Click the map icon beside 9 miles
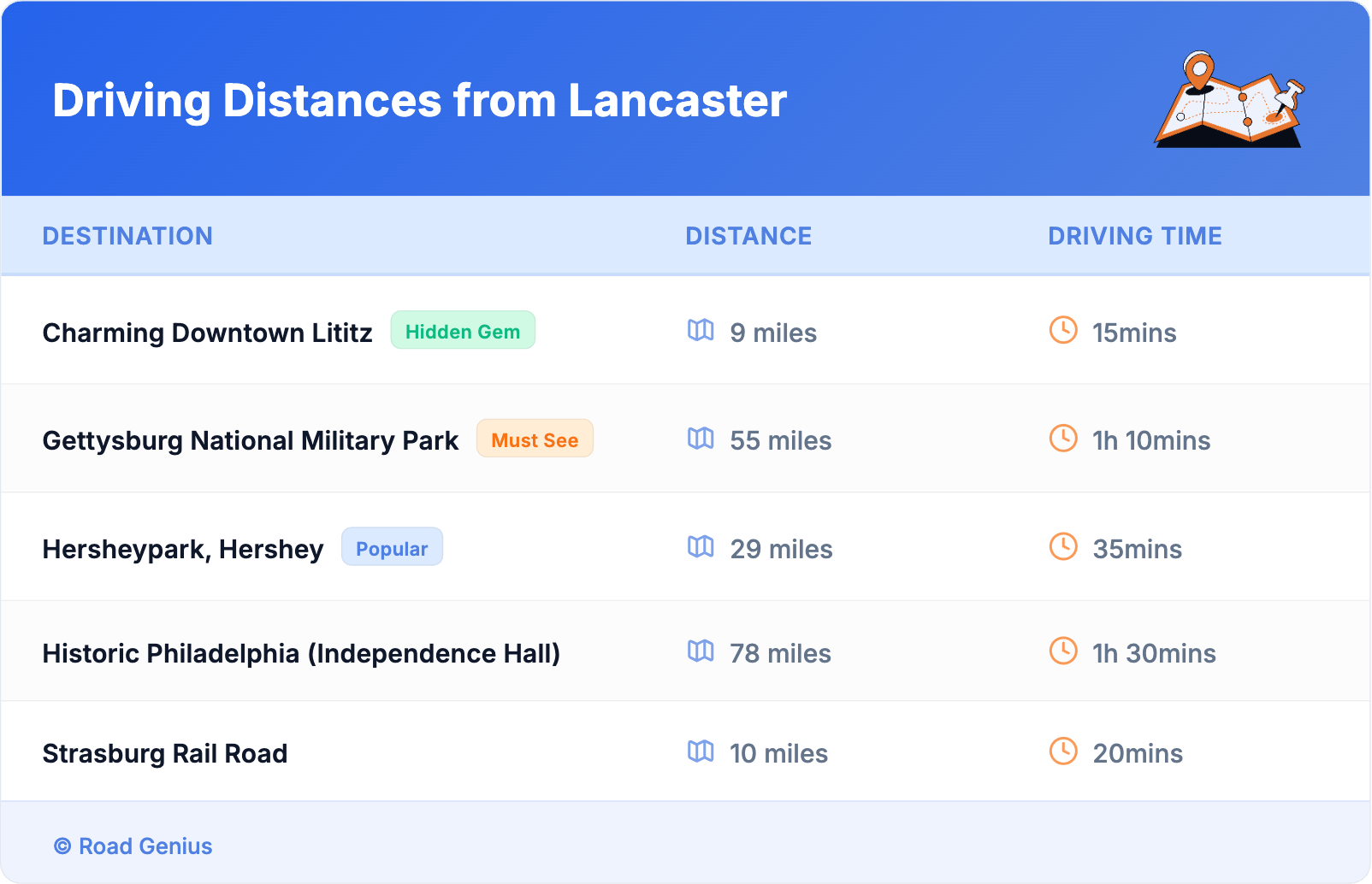This screenshot has width=1372, height=884. 701,331
